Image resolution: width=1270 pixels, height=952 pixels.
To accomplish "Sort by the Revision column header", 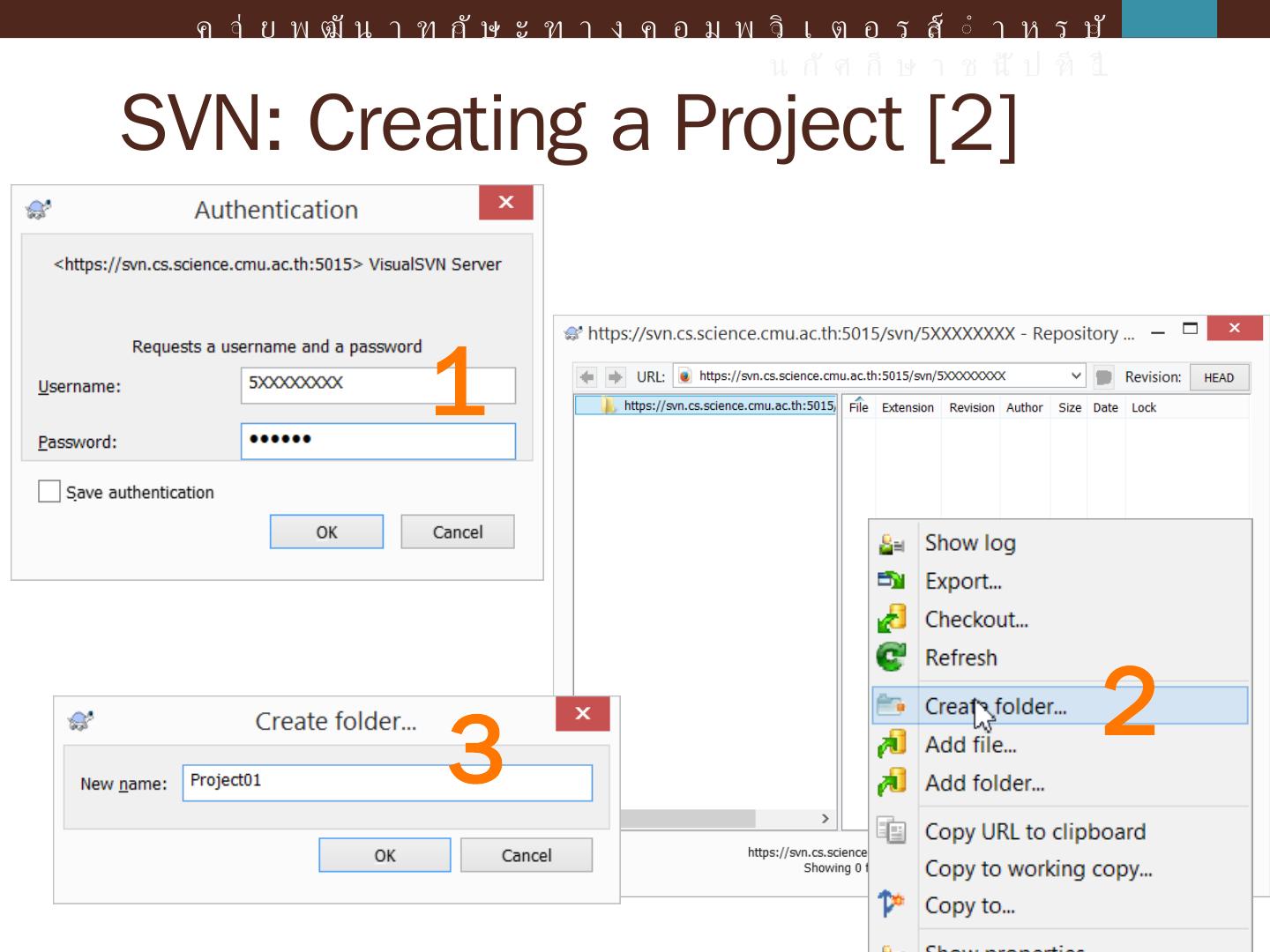I will 971,407.
